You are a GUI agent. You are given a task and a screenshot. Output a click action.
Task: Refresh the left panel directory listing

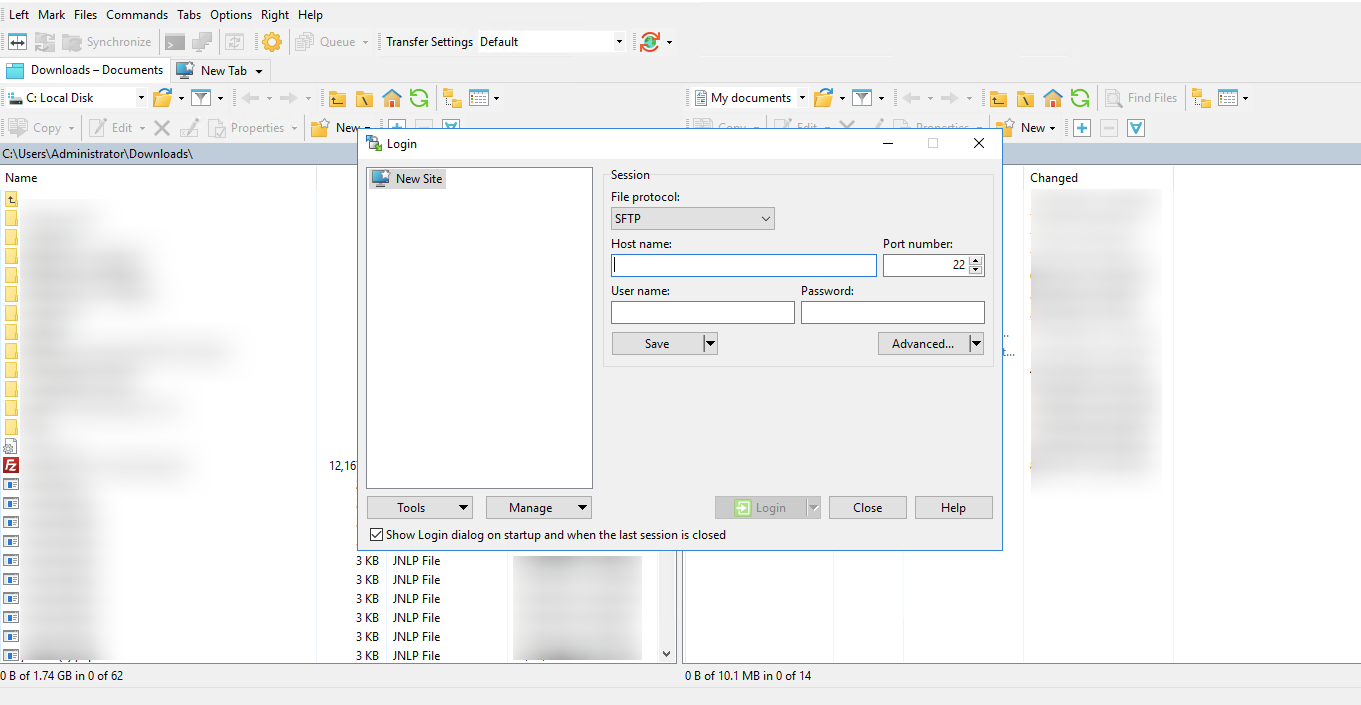point(419,98)
